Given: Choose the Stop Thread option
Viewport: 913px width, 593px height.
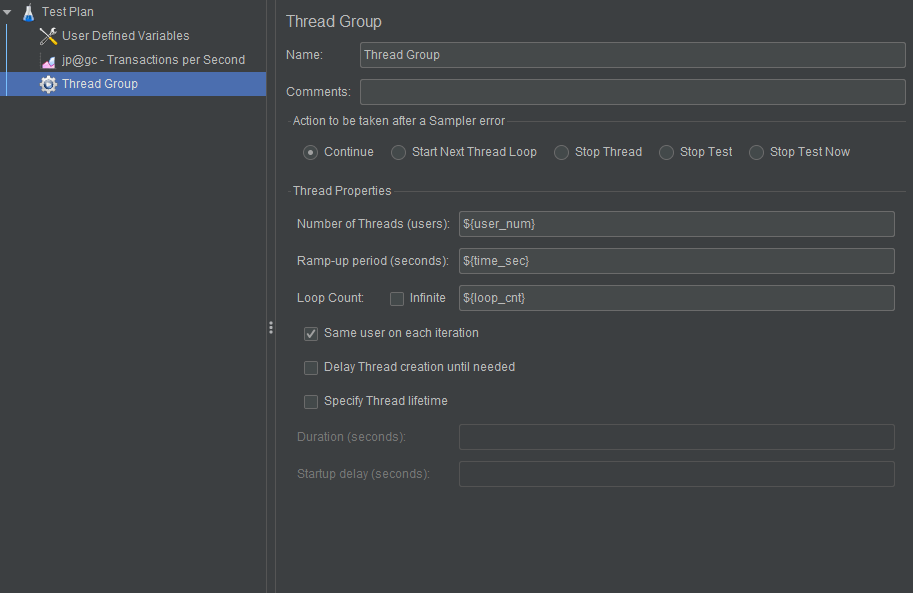Looking at the screenshot, I should point(561,153).
